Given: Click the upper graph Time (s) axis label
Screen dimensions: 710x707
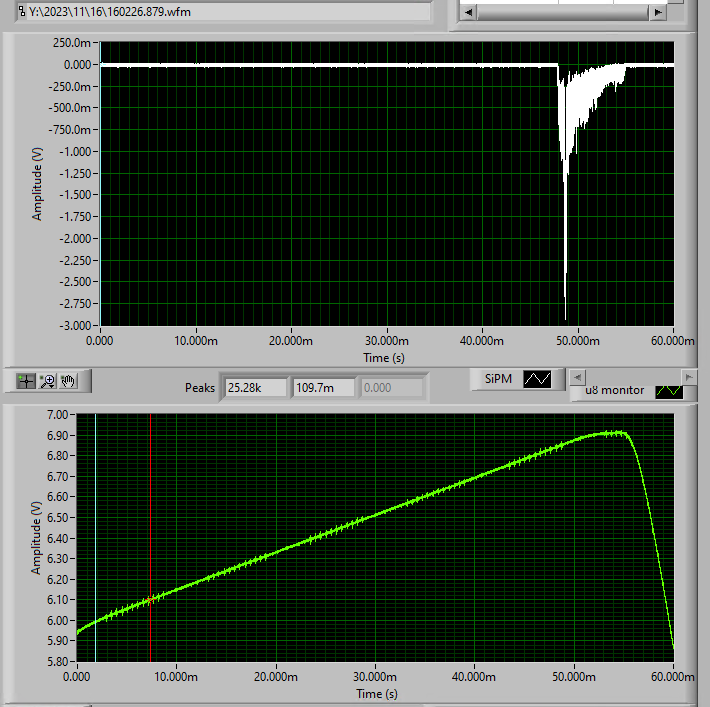Looking at the screenshot, I should [384, 358].
